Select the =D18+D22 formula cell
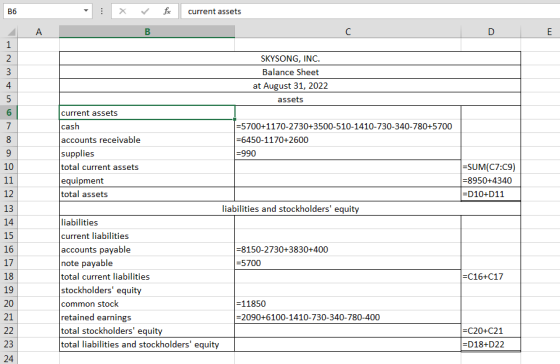 491,344
